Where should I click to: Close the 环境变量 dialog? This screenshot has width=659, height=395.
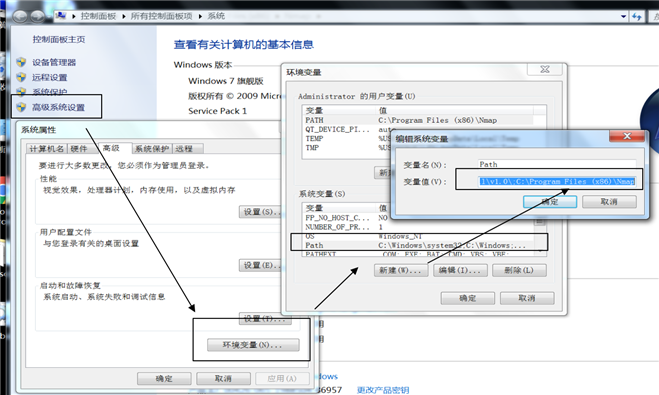coord(545,69)
